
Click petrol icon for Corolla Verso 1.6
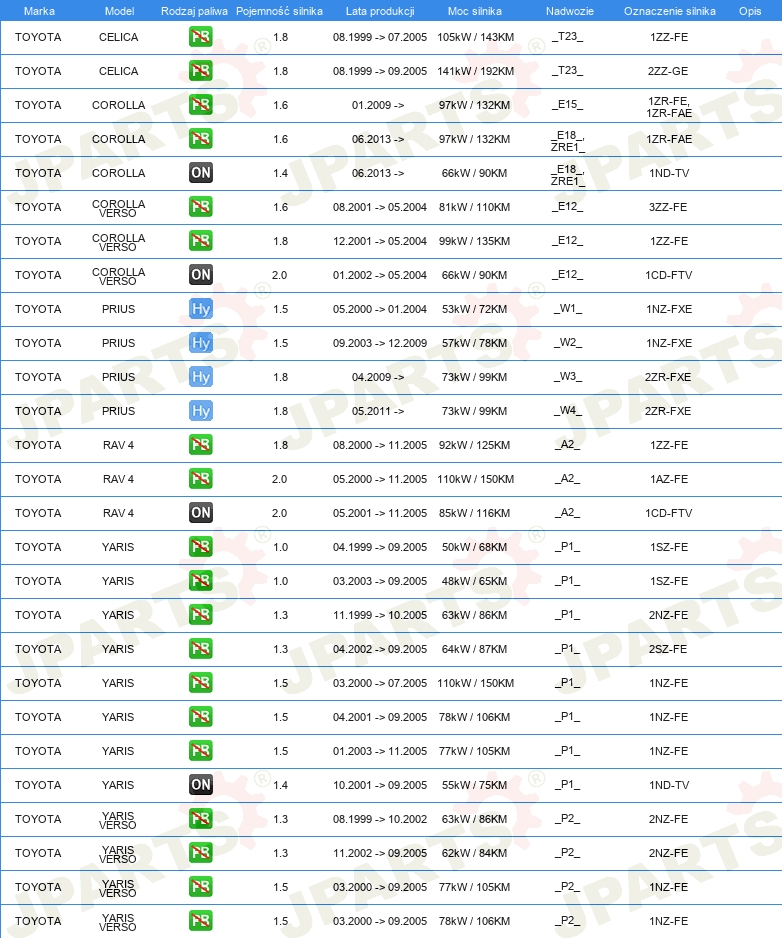coord(200,207)
